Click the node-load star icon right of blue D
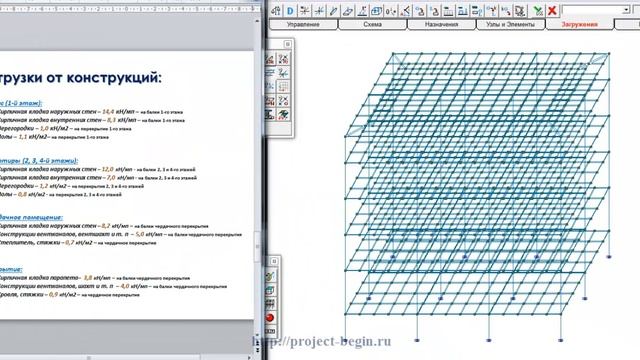 click(304, 11)
